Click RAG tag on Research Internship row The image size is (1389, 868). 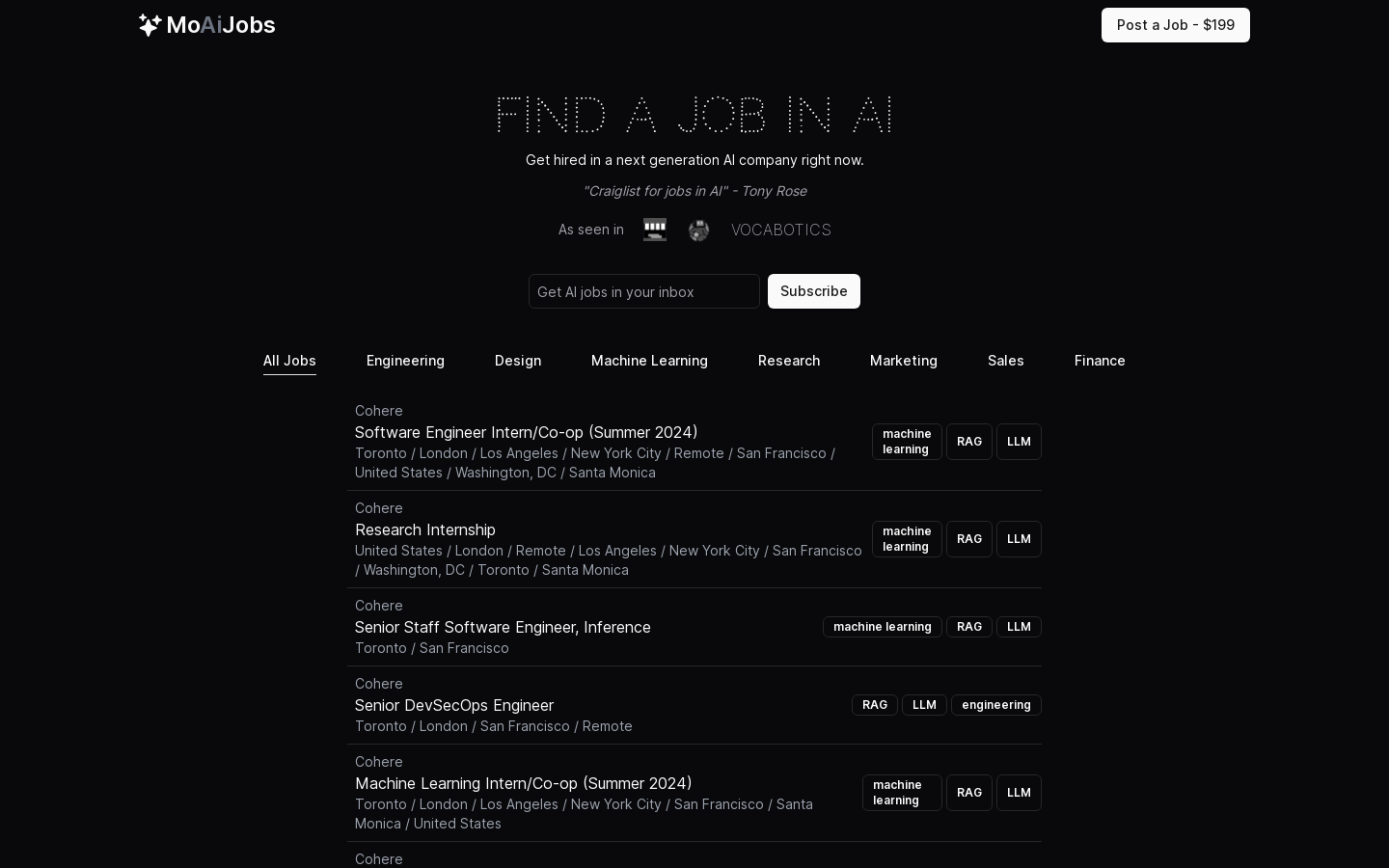[969, 539]
